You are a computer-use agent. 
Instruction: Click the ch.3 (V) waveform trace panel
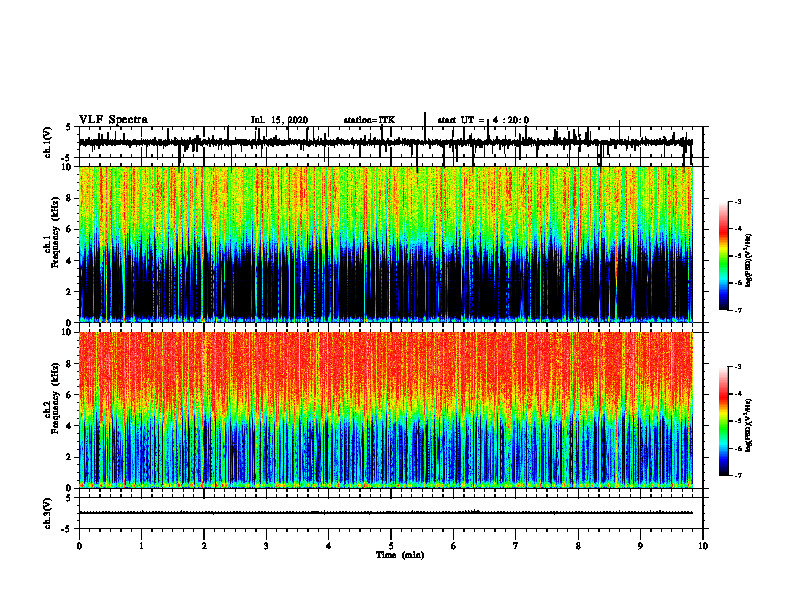point(391,513)
